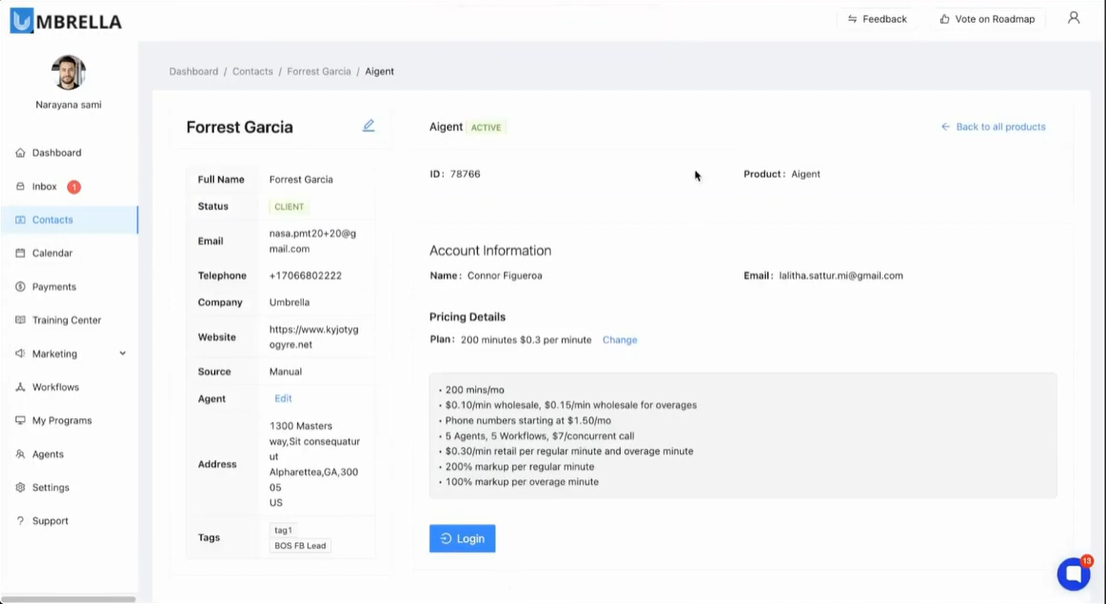The image size is (1106, 604).
Task: Click the Login button
Action: tap(462, 539)
